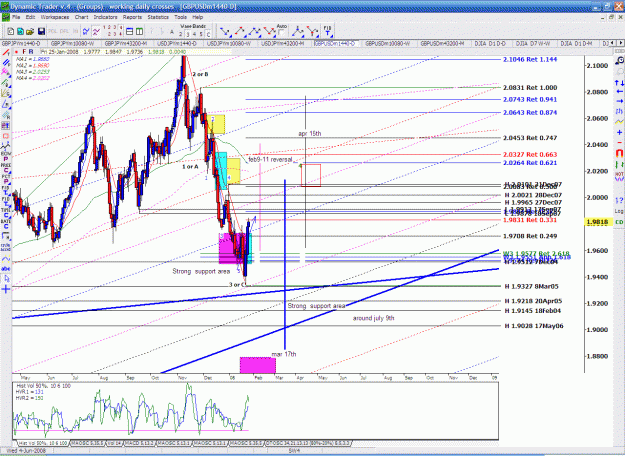Switch to DJIA D1 D-D chart tab

pyautogui.click(x=490, y=43)
